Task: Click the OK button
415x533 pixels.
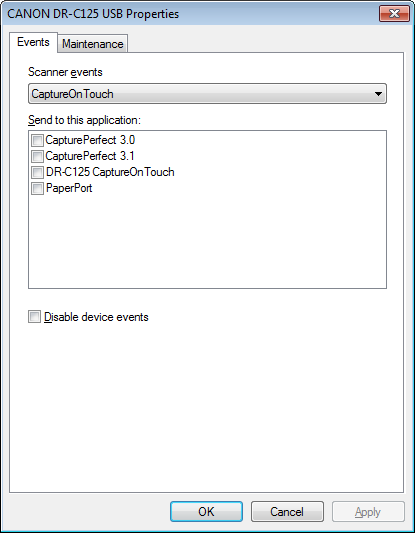Action: [206, 512]
